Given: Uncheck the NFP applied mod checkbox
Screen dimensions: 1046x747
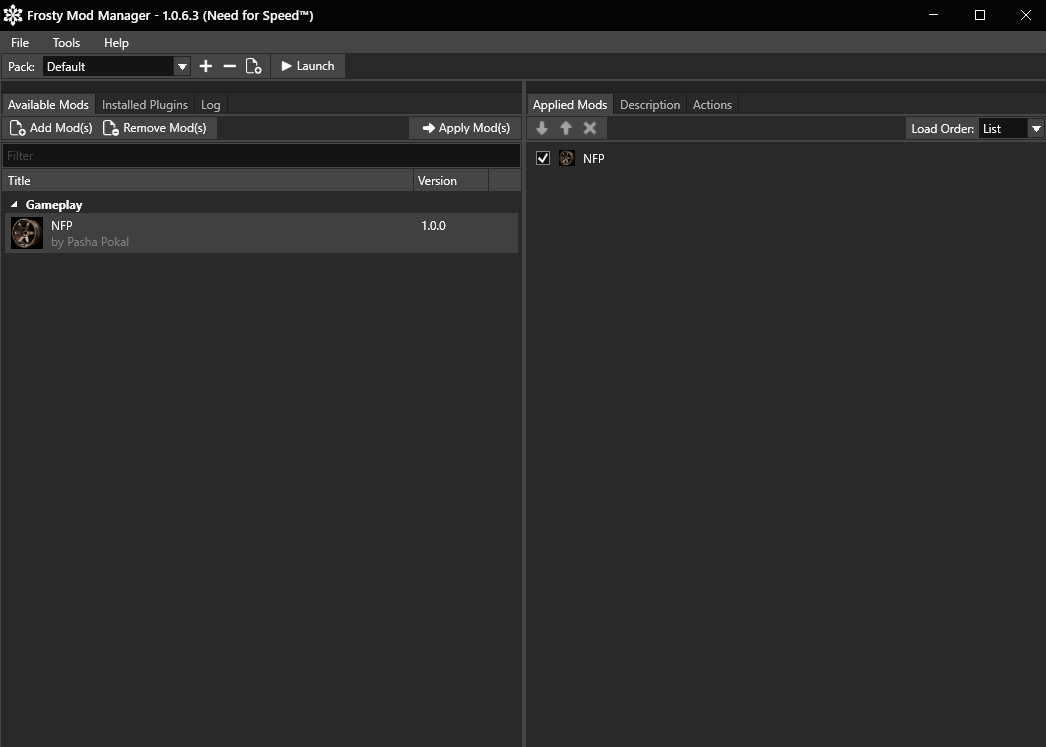Looking at the screenshot, I should click(x=543, y=158).
